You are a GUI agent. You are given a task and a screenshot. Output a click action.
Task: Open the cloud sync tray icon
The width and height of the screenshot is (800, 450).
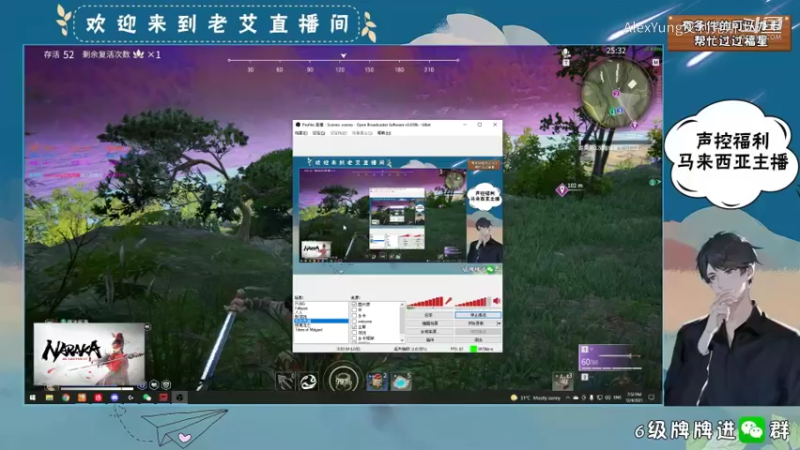576,397
